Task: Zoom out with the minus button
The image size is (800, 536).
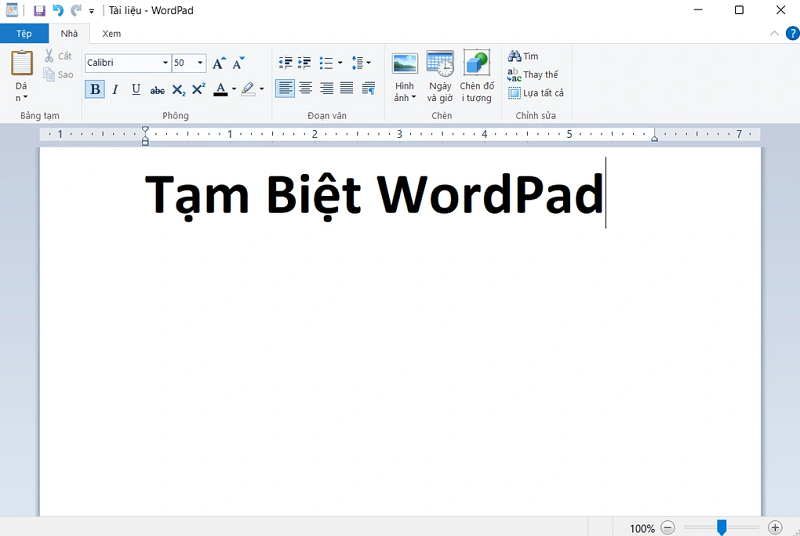Action: (667, 527)
